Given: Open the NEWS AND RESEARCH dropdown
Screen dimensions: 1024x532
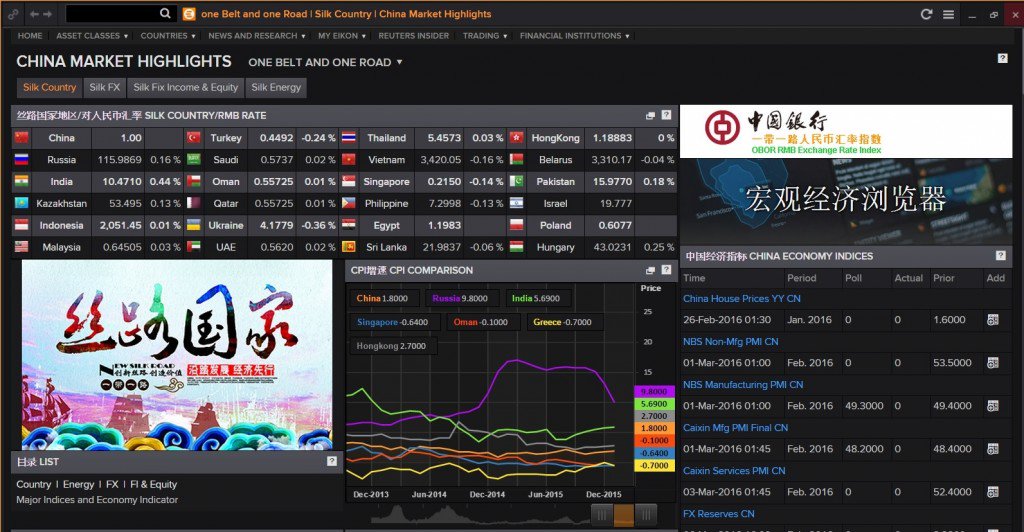Looking at the screenshot, I should [x=257, y=36].
